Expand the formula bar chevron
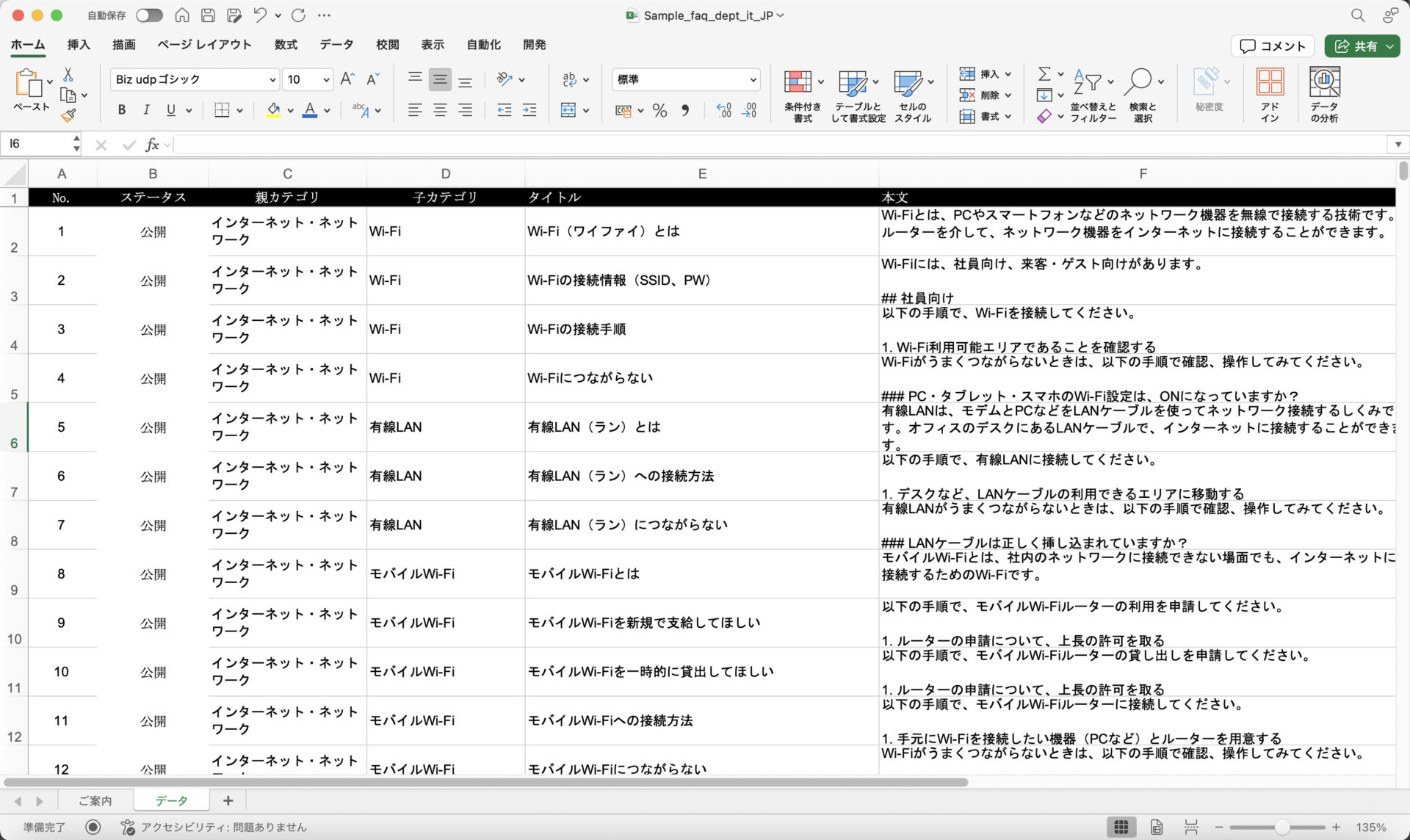 (1398, 145)
